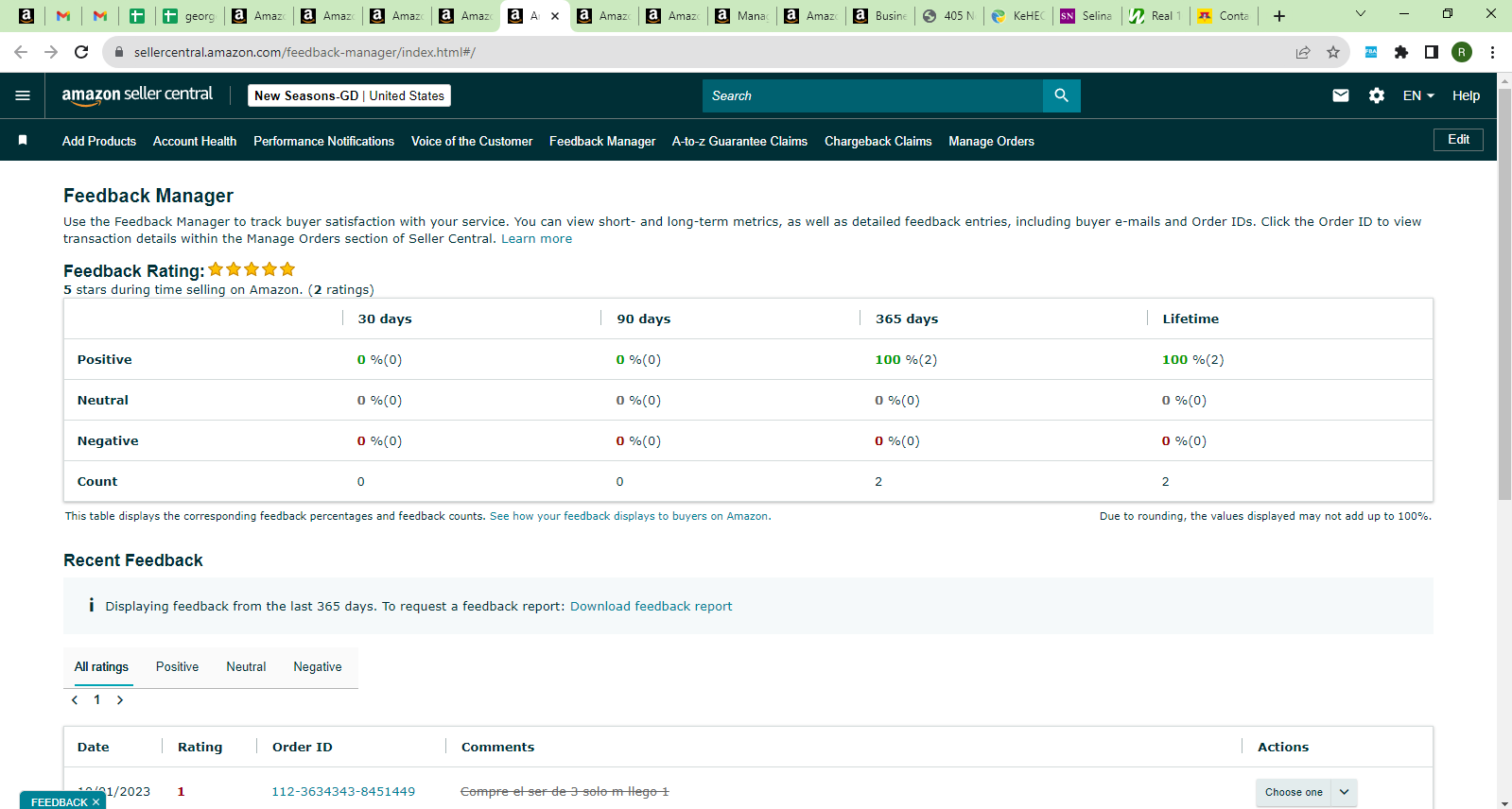Click the Learn more link

click(536, 239)
